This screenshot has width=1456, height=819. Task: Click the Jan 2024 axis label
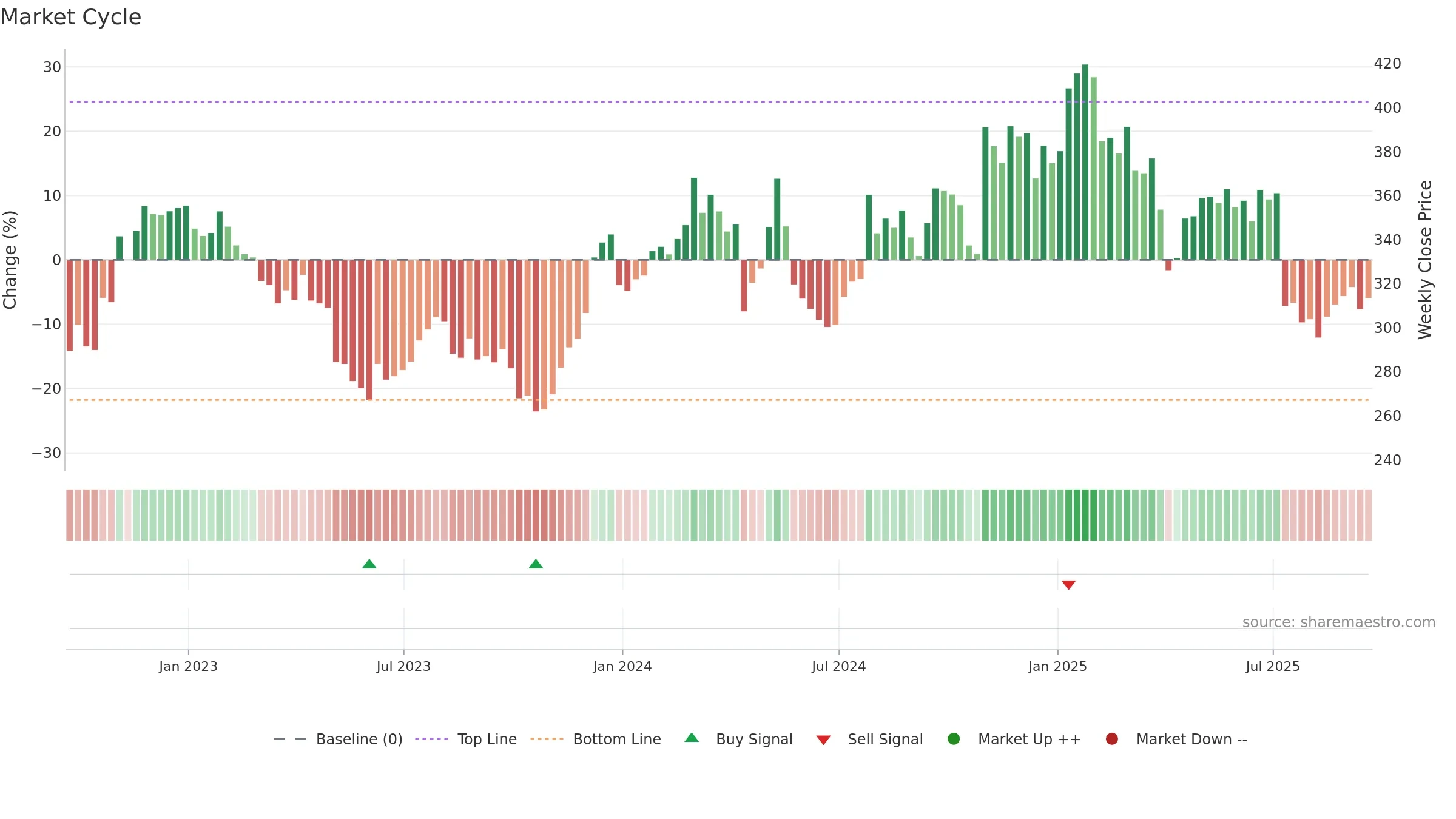(622, 667)
